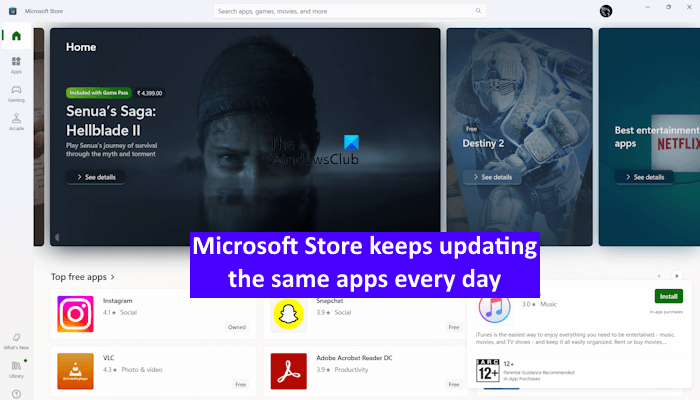Viewport: 700px width, 400px height.
Task: Open the iTunes music note icon
Action: (495, 308)
